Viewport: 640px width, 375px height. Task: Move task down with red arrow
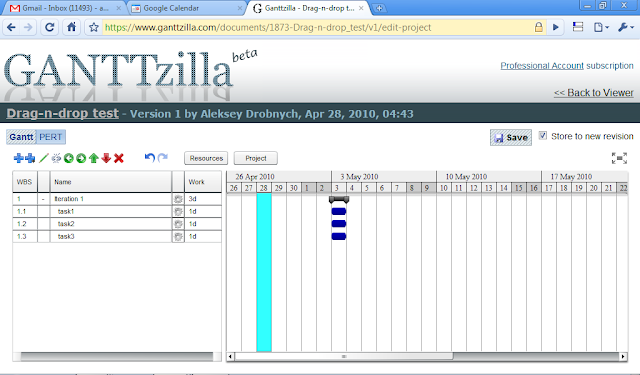(x=106, y=158)
